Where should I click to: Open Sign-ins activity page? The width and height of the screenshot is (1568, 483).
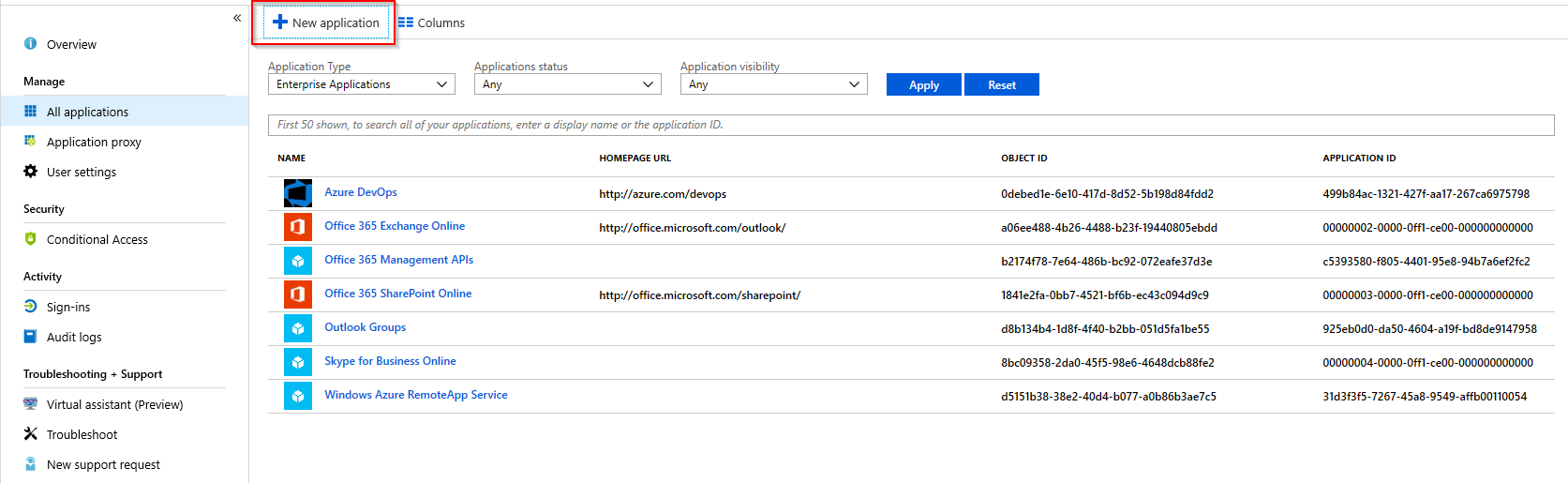pos(68,307)
